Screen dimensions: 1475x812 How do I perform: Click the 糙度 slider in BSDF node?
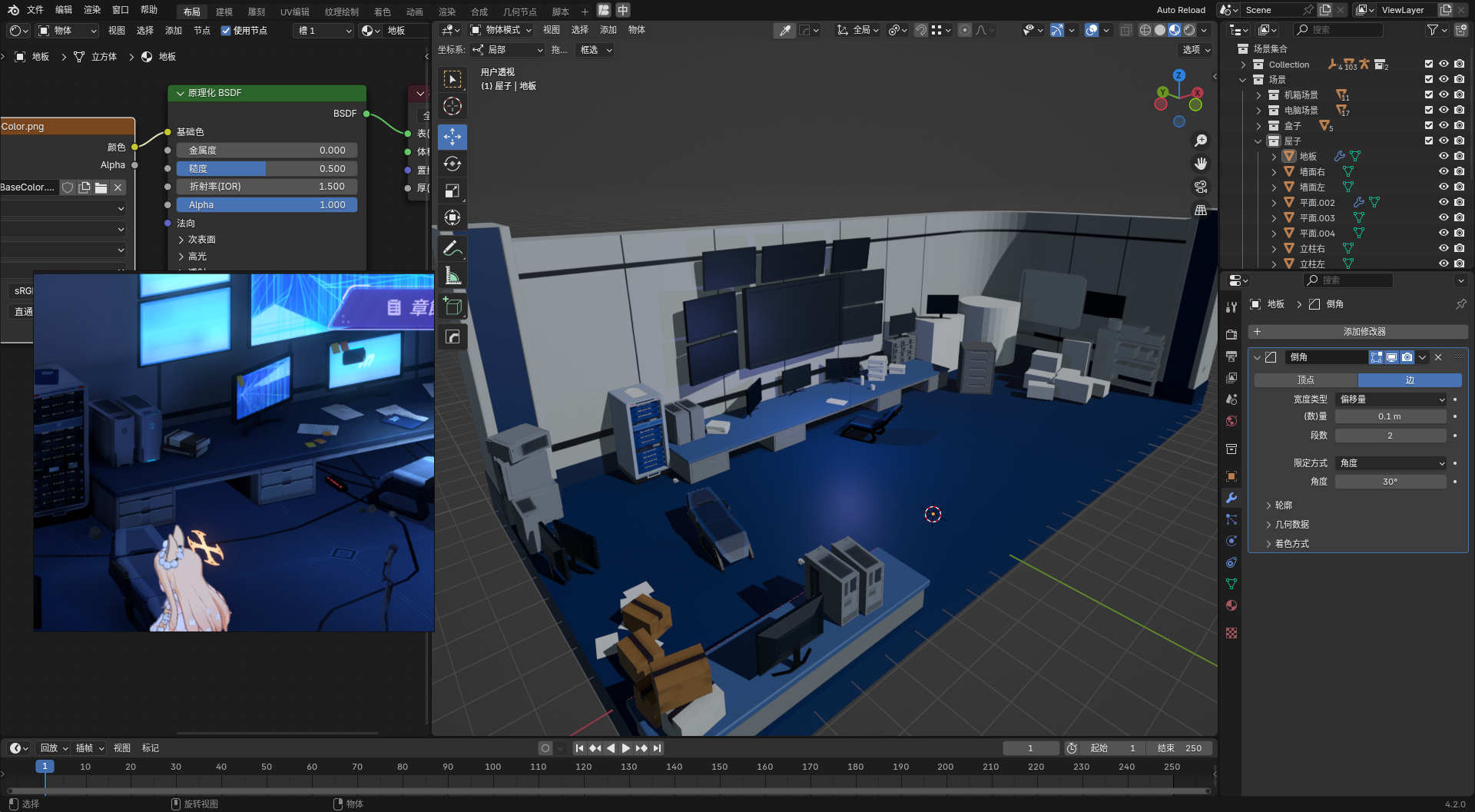click(x=267, y=168)
